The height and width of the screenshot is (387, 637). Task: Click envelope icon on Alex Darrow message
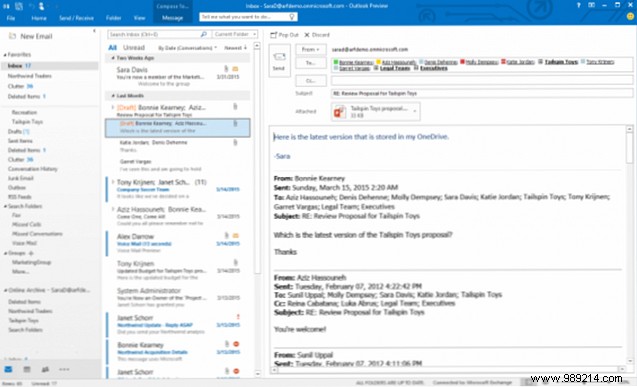pyautogui.click(x=235, y=236)
